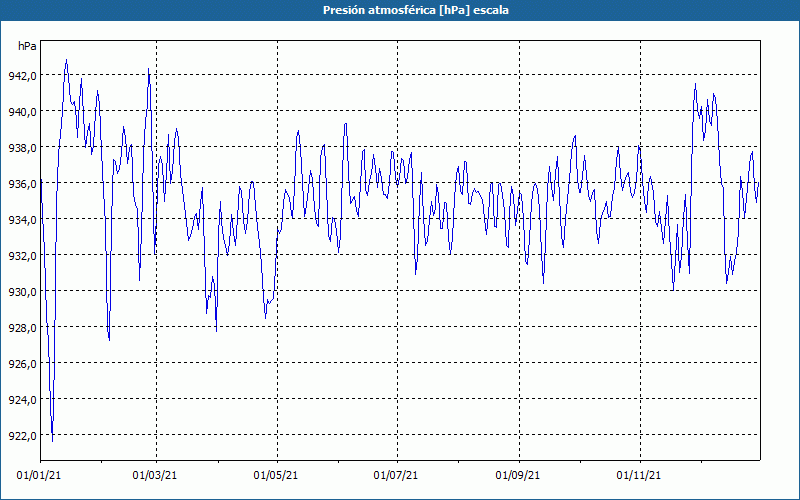800x500 pixels.
Task: Click the 01/07/21 date label
Action: [x=396, y=476]
